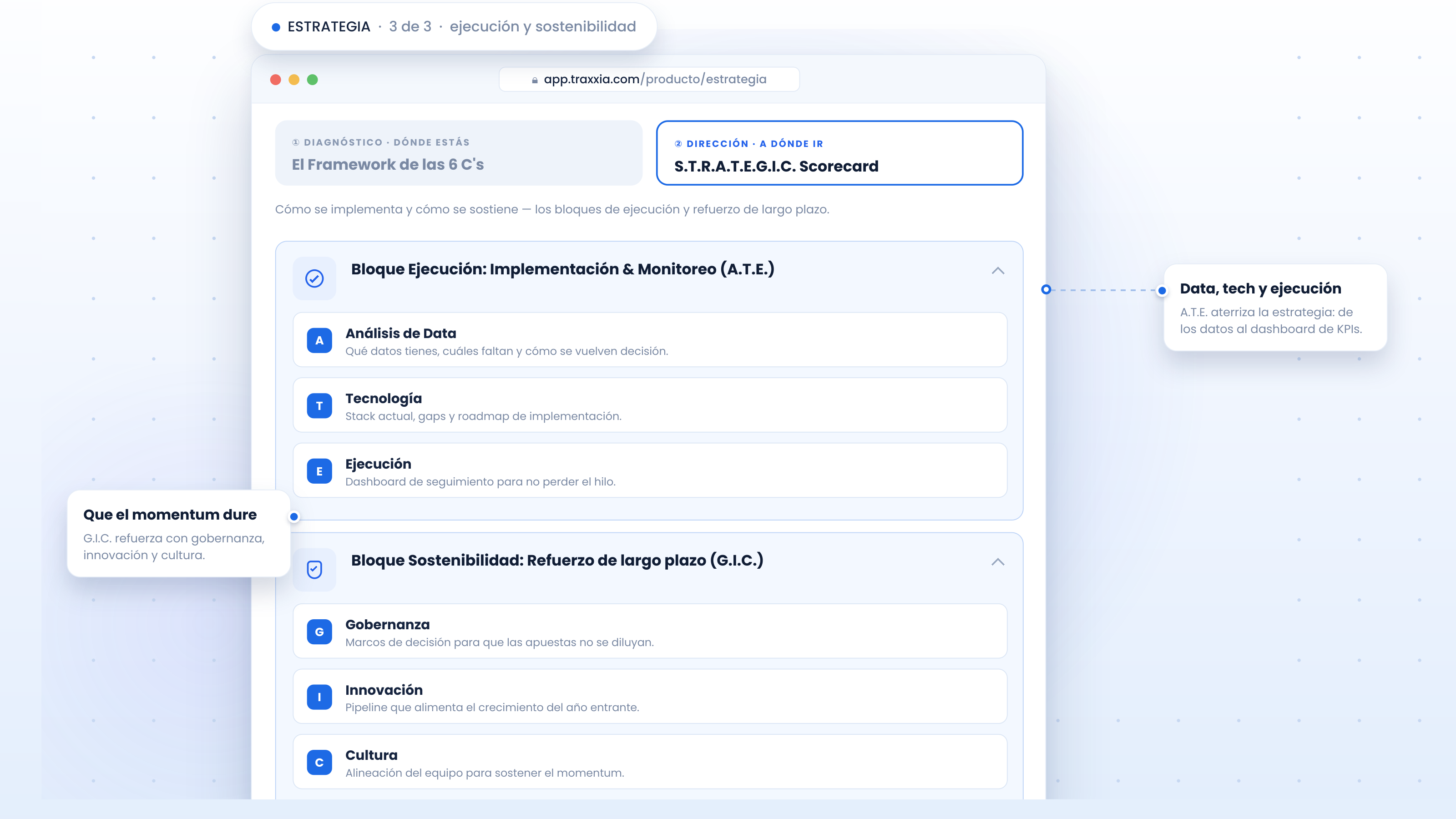Click the green maximize window dot

[313, 80]
